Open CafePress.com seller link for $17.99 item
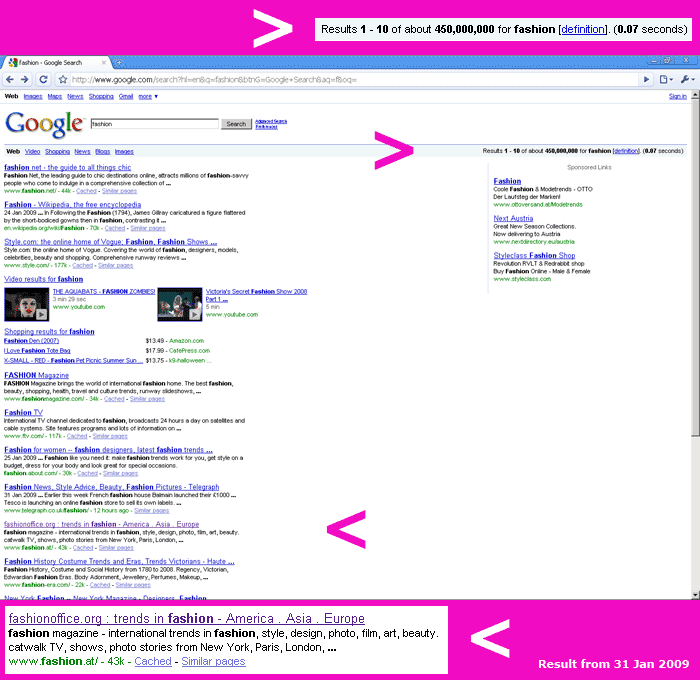 (x=189, y=350)
